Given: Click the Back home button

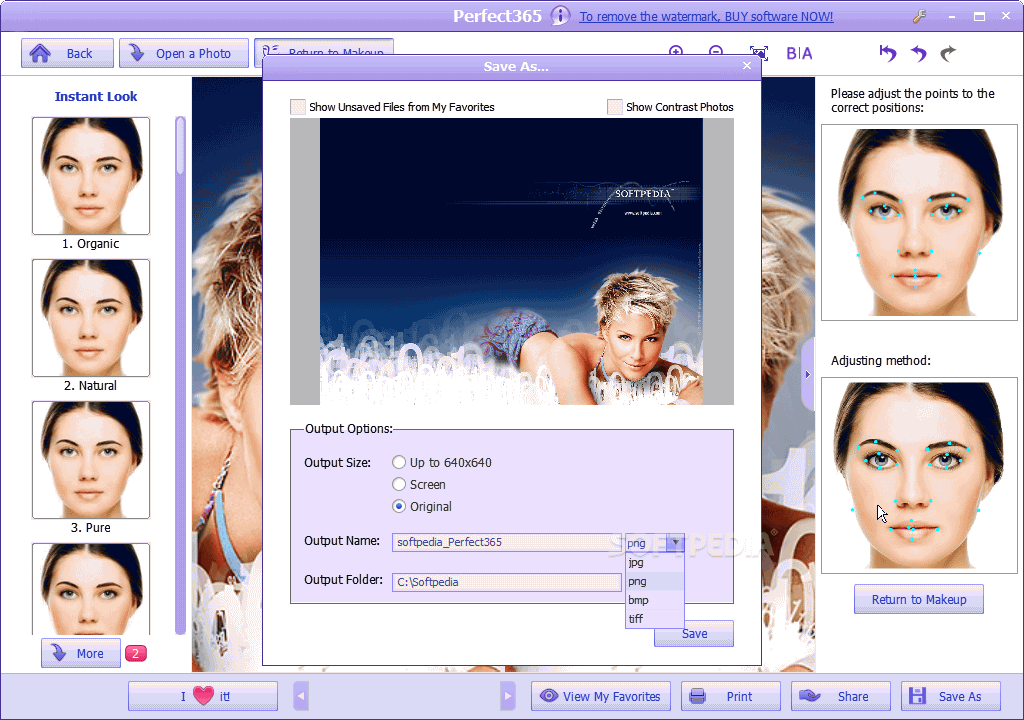Looking at the screenshot, I should 67,53.
